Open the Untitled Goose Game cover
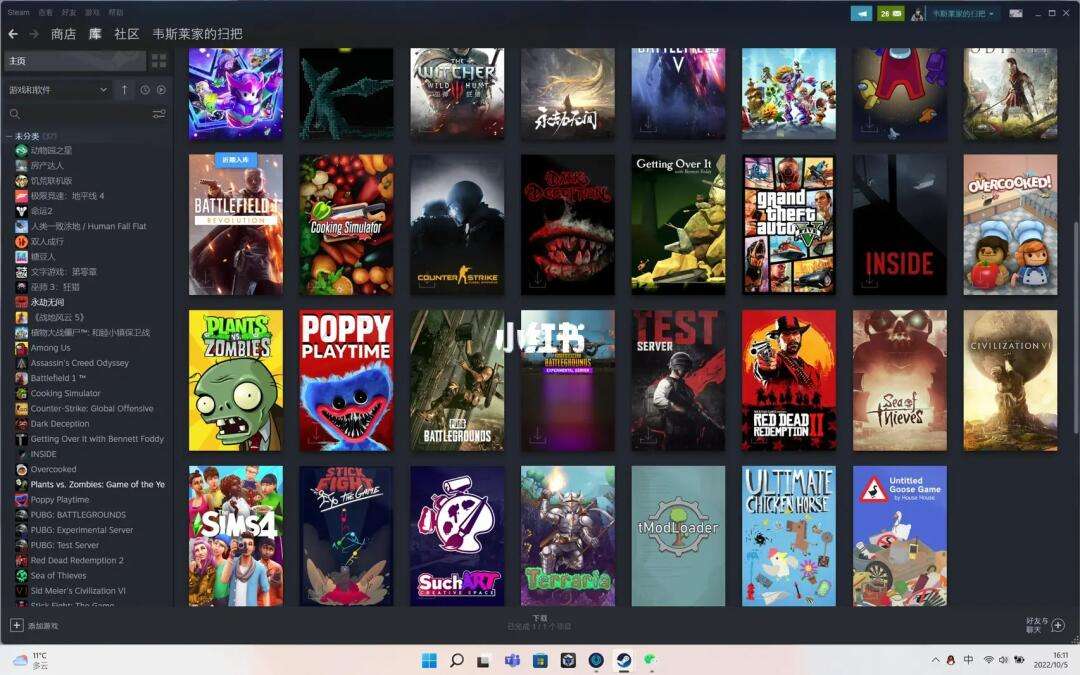 coord(900,536)
